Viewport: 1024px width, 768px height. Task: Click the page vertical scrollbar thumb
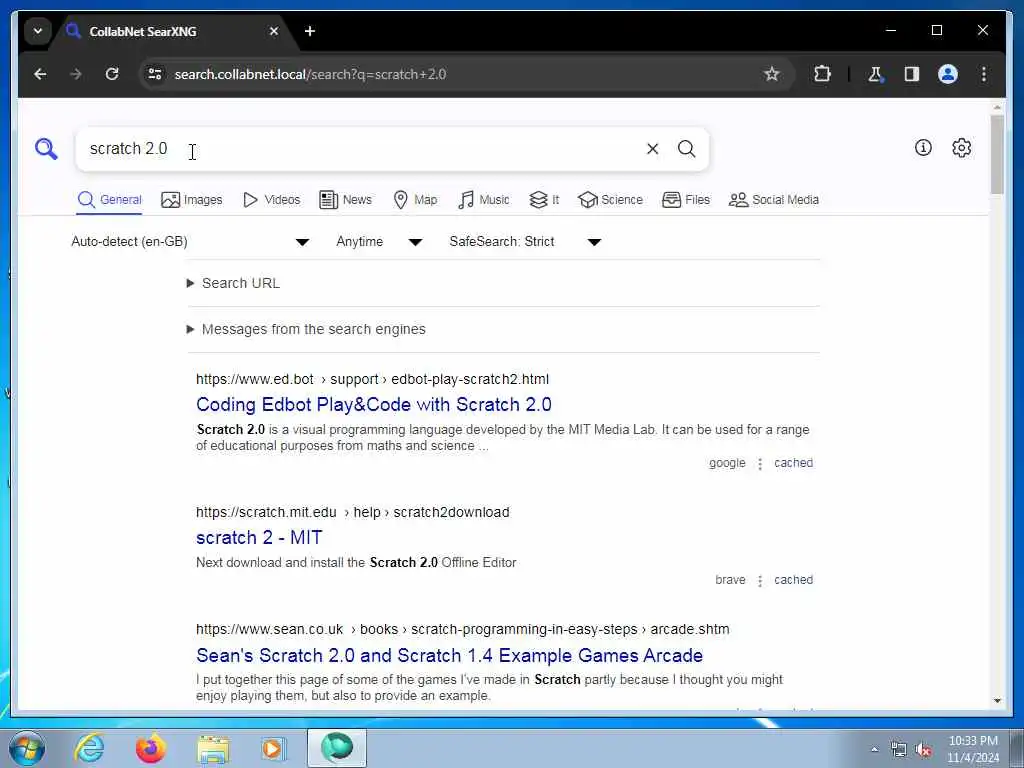pos(997,155)
